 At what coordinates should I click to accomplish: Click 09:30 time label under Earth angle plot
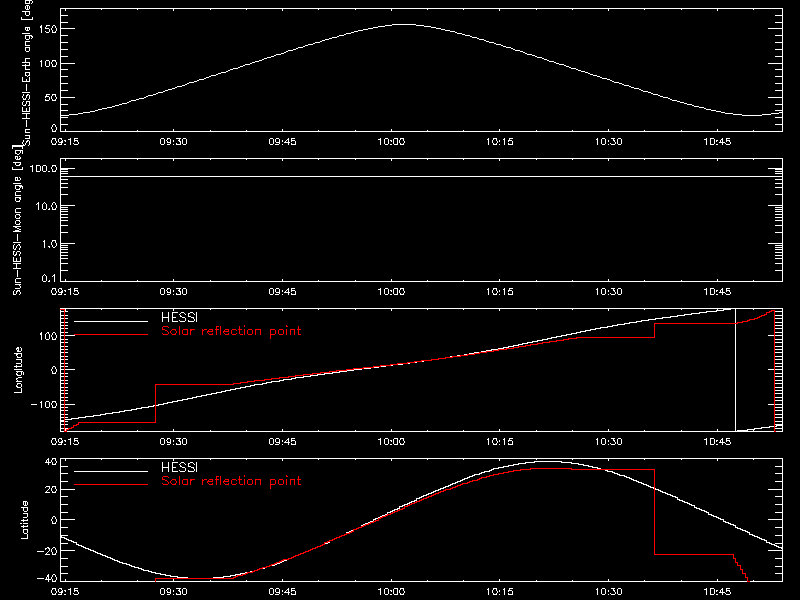(173, 142)
